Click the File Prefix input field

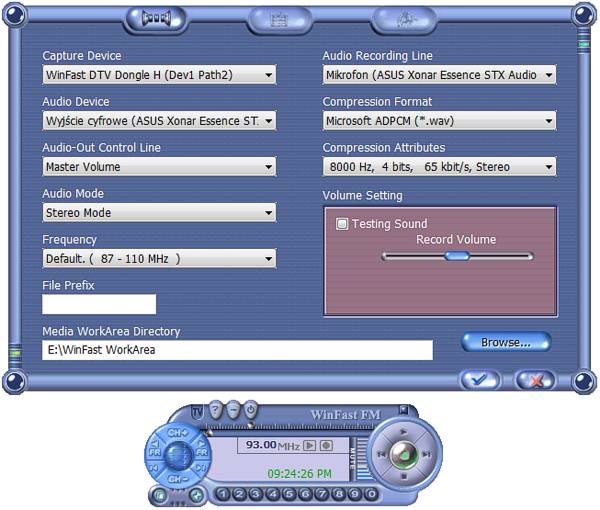click(x=99, y=304)
